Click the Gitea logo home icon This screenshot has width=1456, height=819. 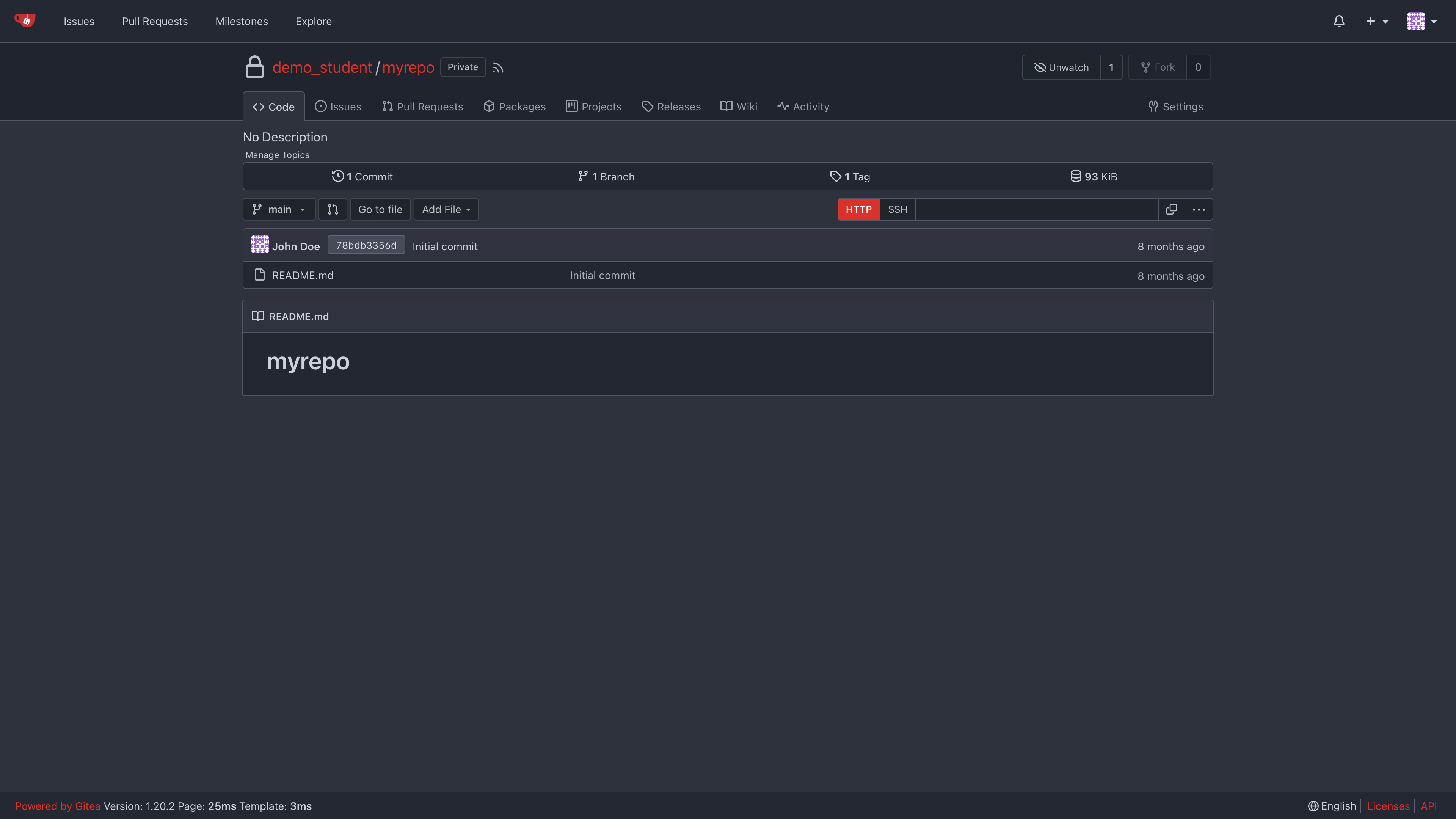pyautogui.click(x=25, y=21)
